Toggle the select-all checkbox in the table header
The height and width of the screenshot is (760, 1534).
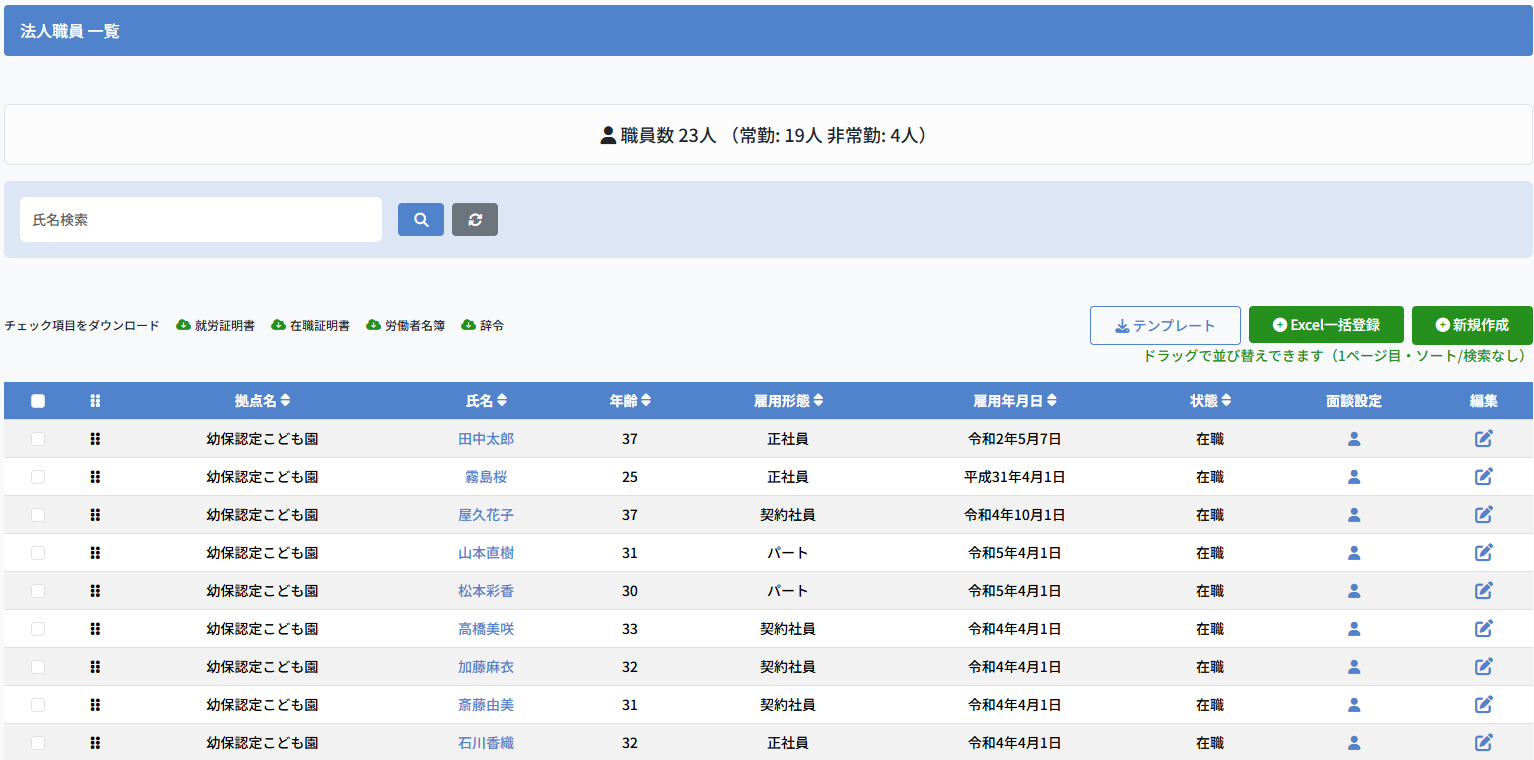pos(37,400)
